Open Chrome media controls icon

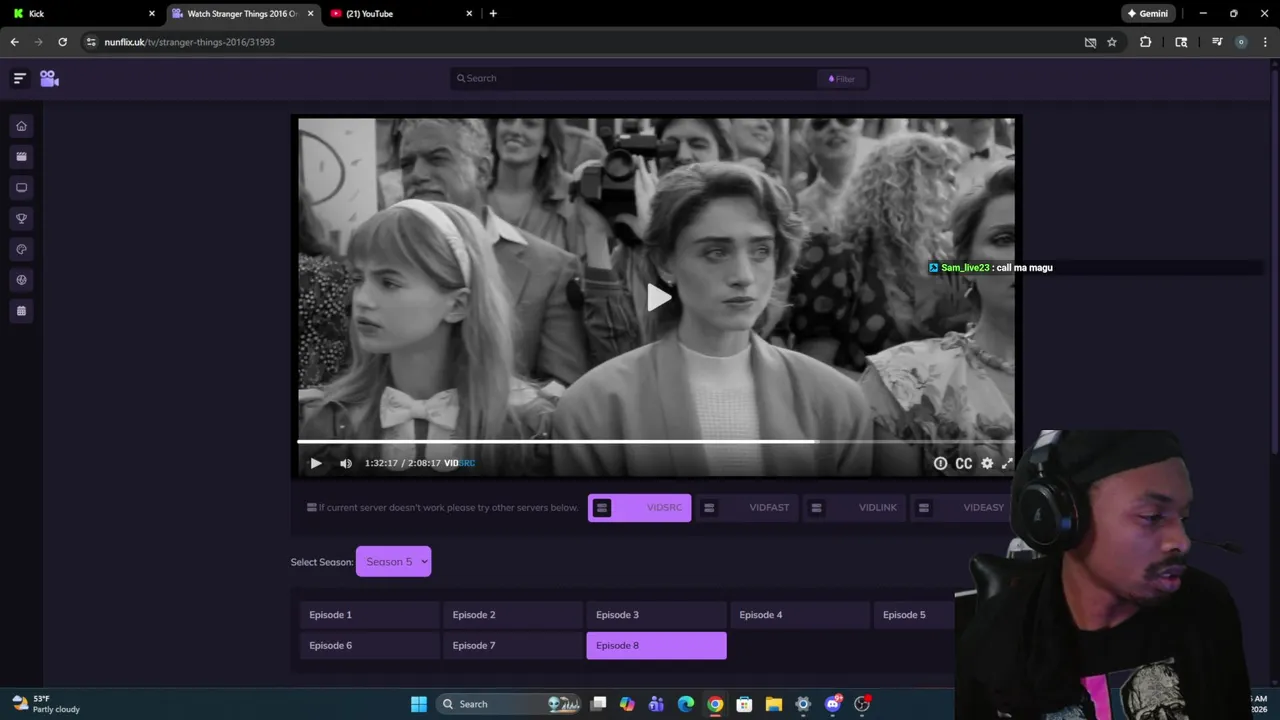1217,42
